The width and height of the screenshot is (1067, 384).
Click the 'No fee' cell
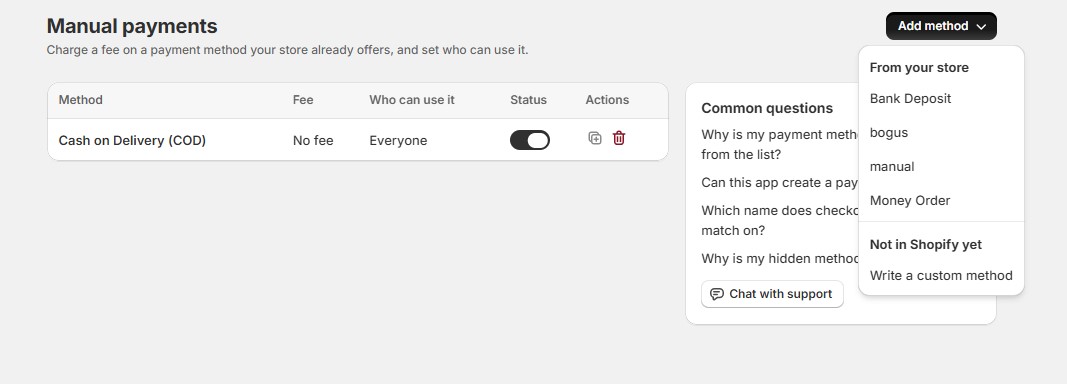coord(313,141)
